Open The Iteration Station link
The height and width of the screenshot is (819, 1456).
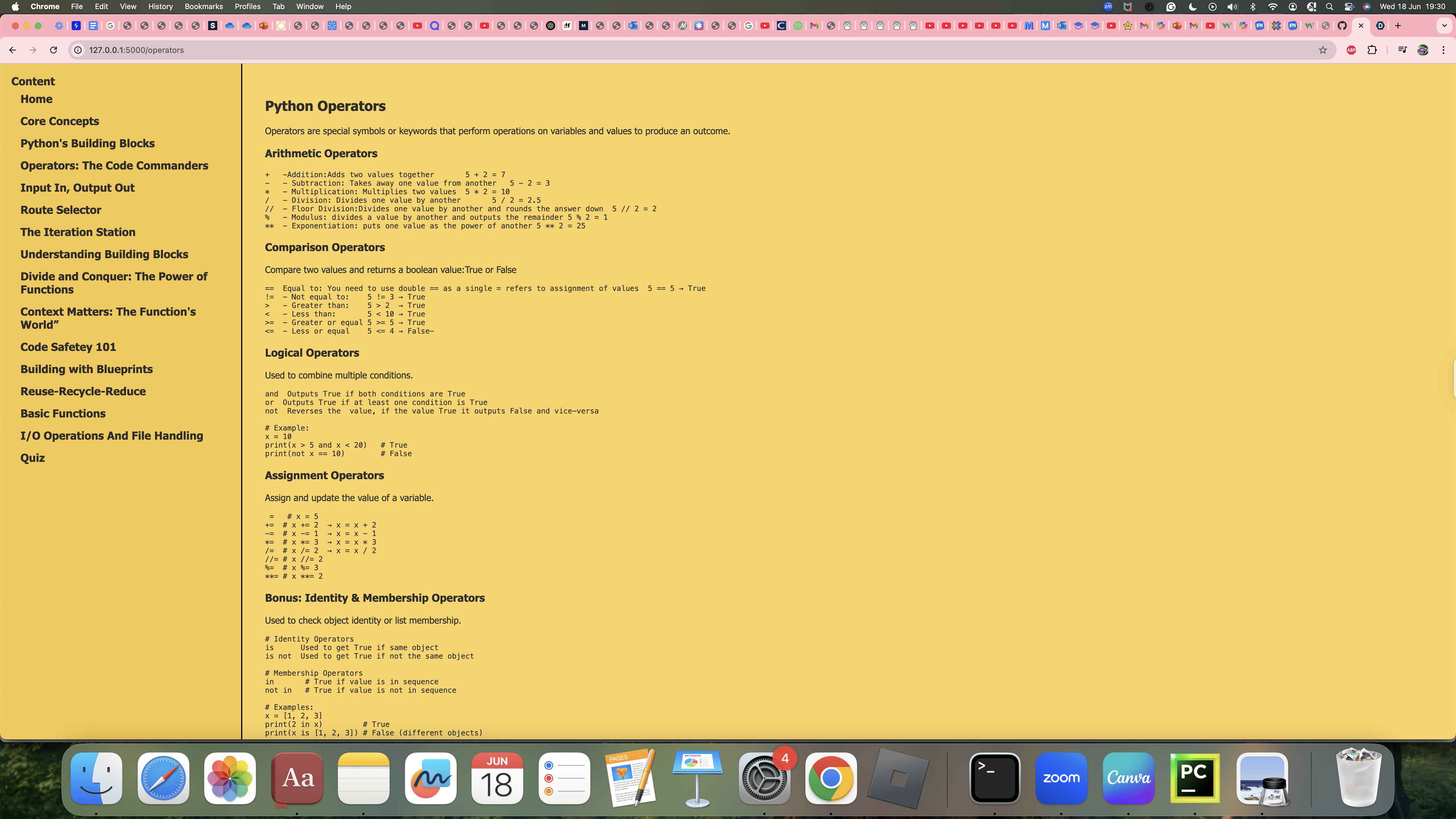pos(77,232)
